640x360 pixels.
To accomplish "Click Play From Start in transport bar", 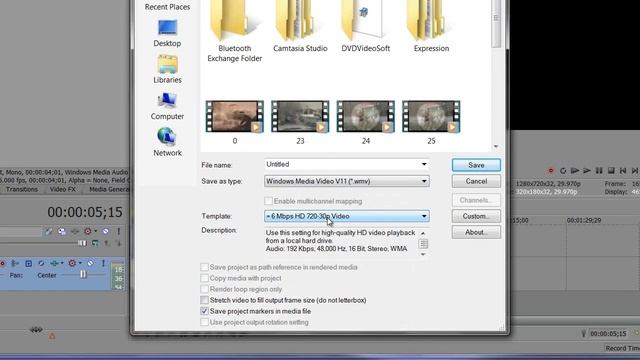I will (575, 171).
